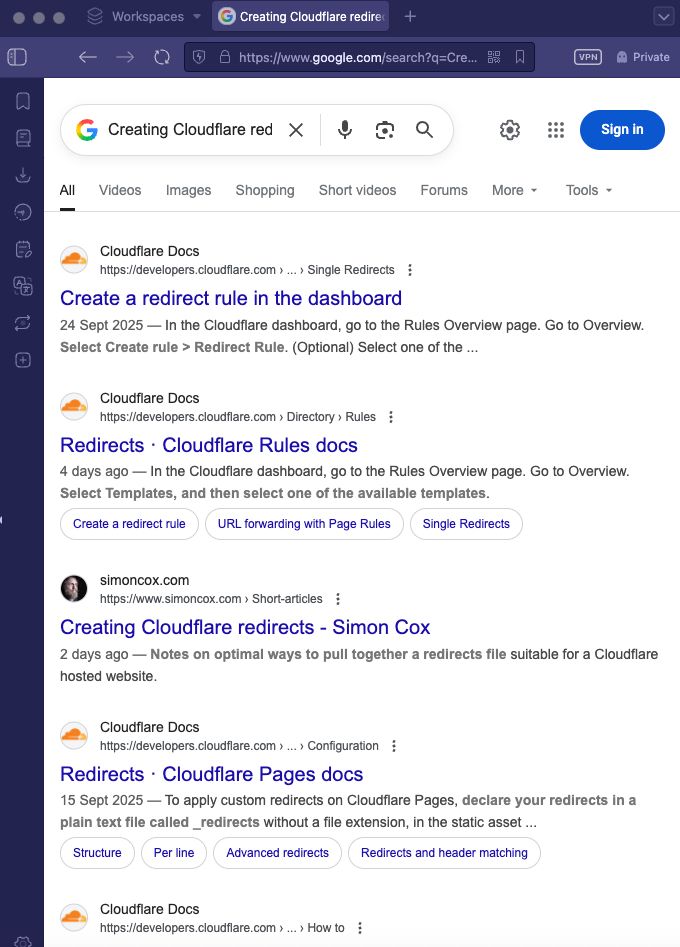Viewport: 680px width, 947px height.
Task: Select the Shopping search tab
Action: point(264,190)
